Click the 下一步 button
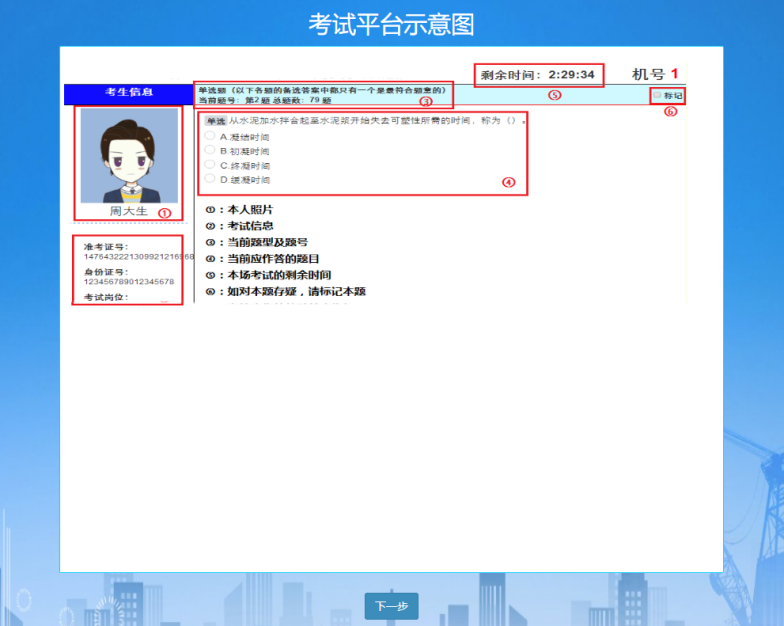This screenshot has width=784, height=626. pyautogui.click(x=391, y=606)
